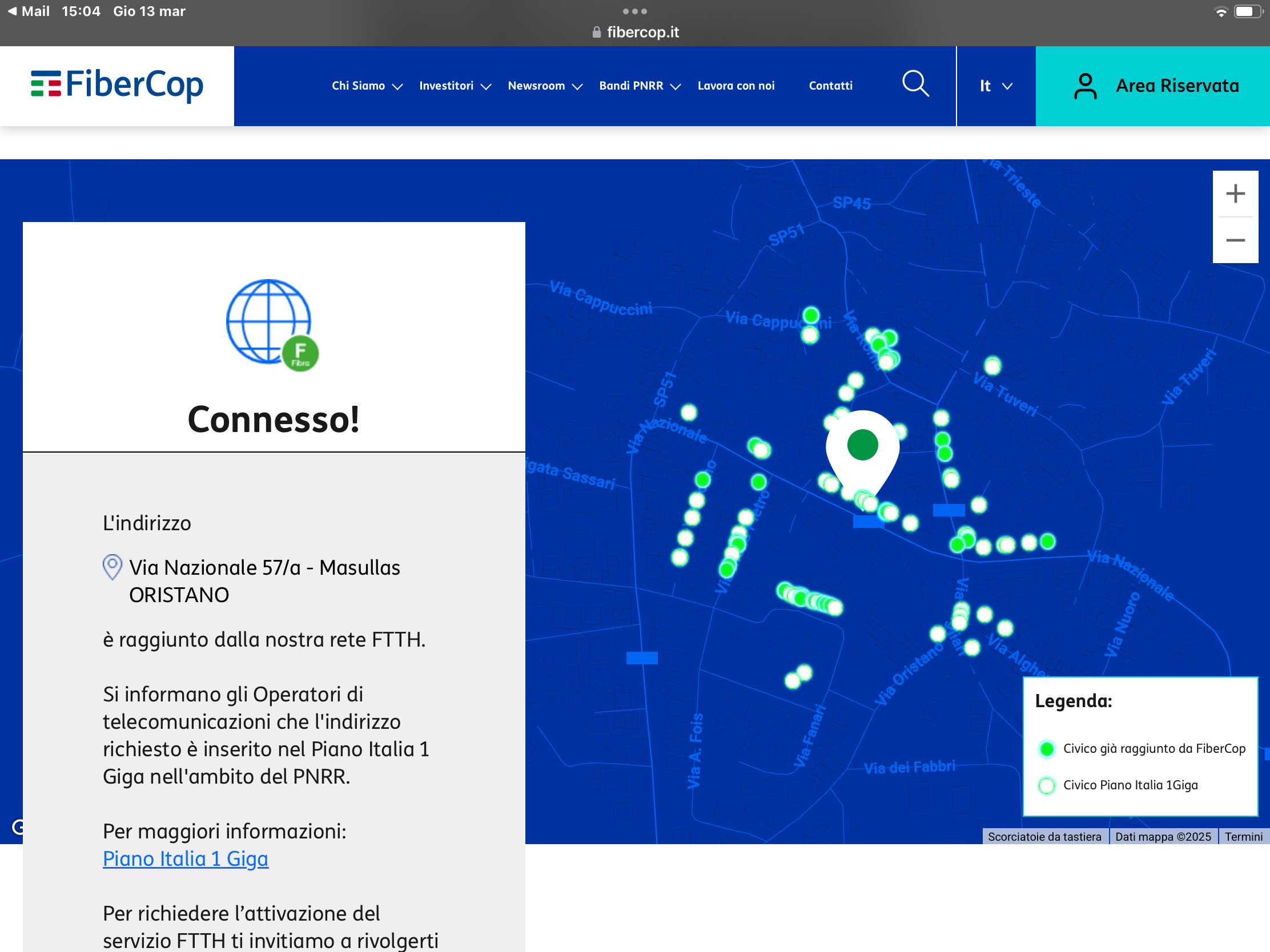This screenshot has width=1270, height=952.
Task: Click the Legenda: title
Action: coord(1073,701)
